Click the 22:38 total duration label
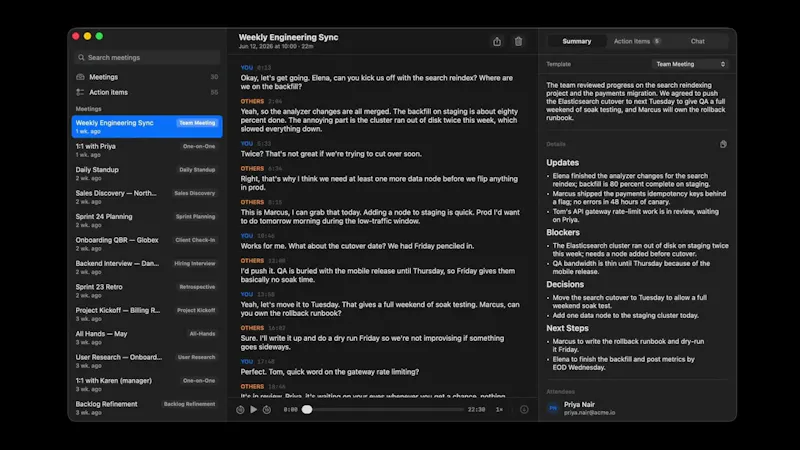This screenshot has width=800, height=450. click(x=476, y=410)
